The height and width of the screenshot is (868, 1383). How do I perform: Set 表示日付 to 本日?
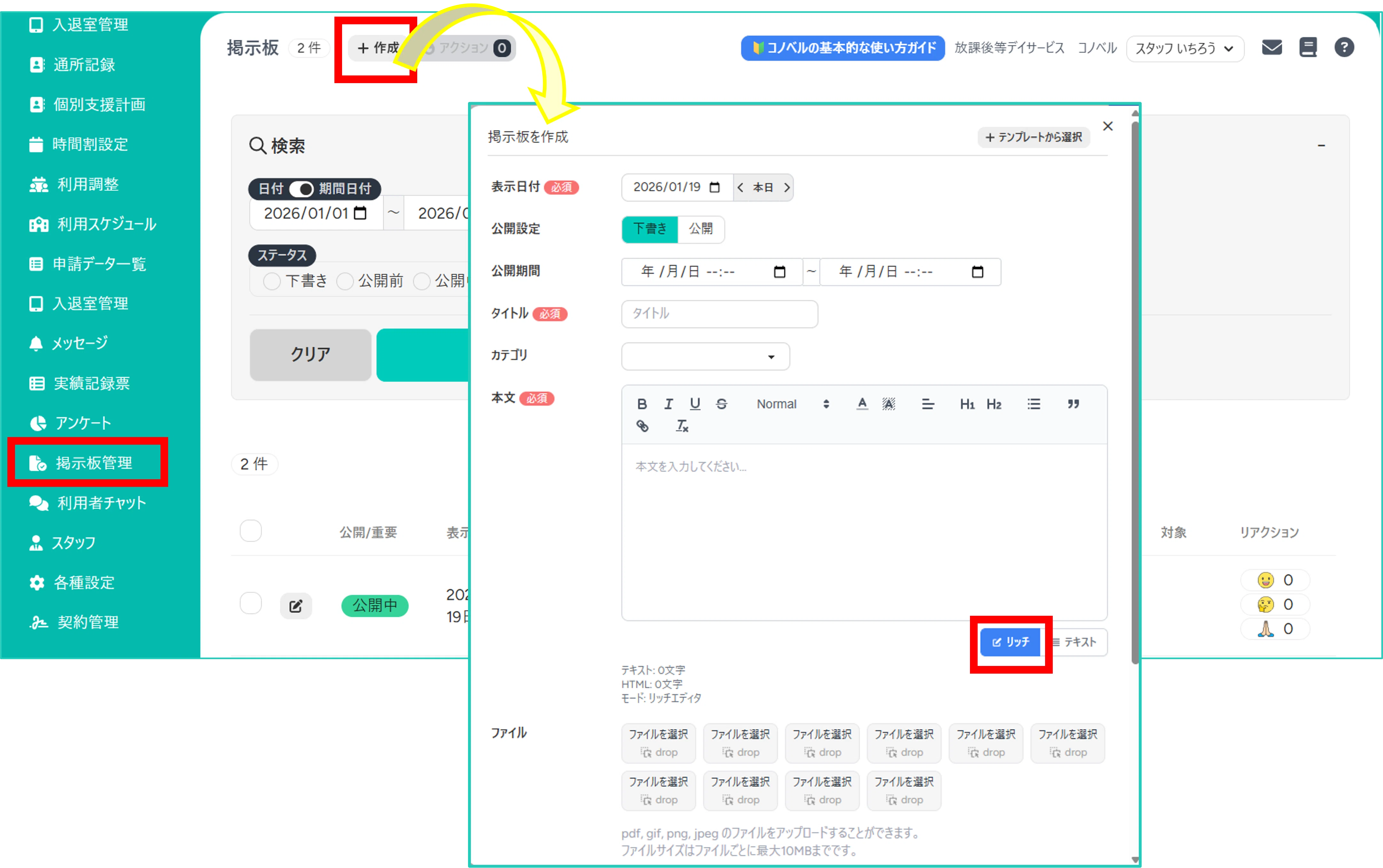tap(763, 188)
